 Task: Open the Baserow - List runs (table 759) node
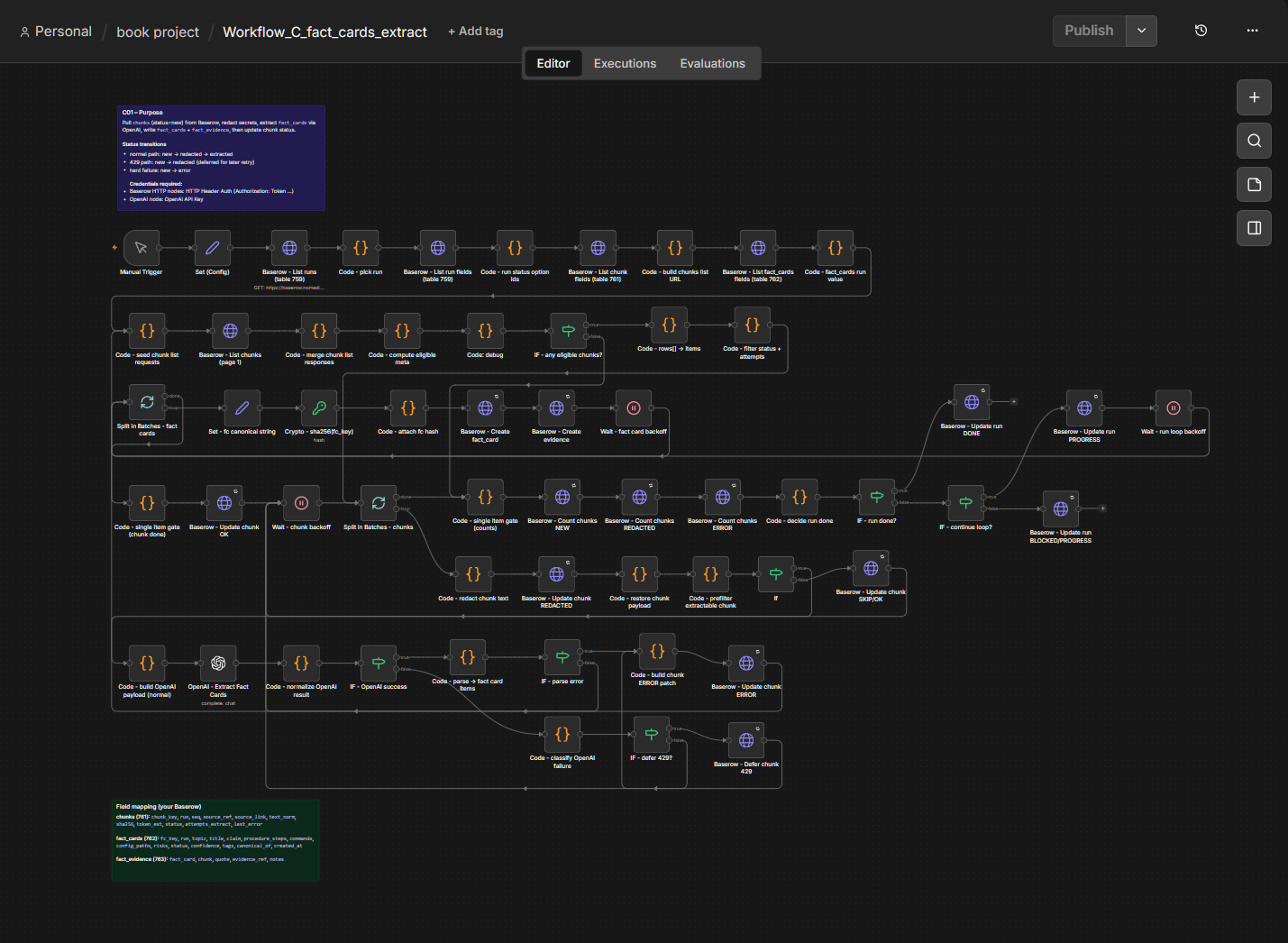[288, 247]
